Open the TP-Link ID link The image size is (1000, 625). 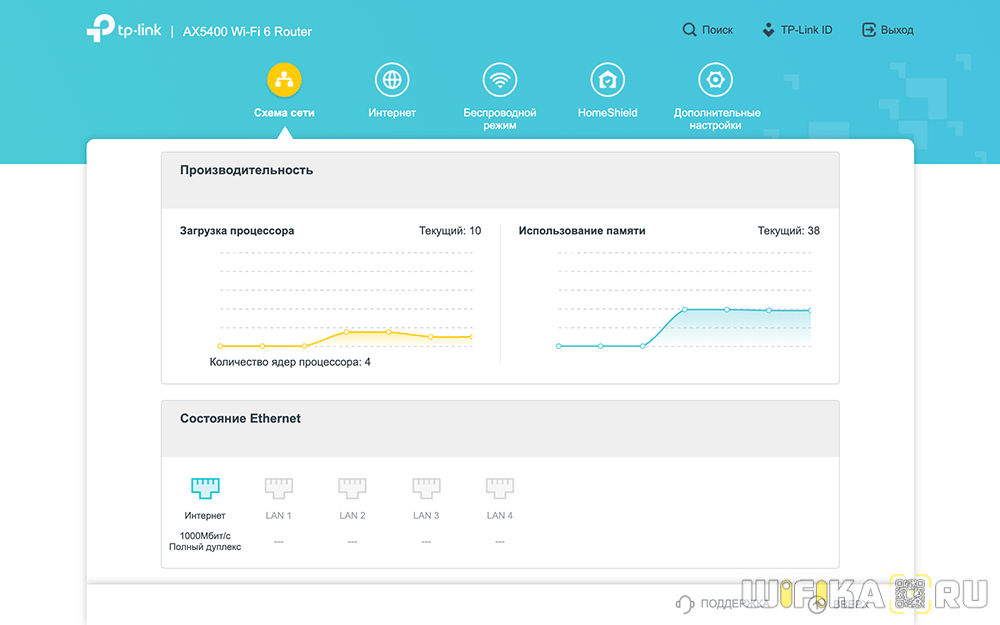pyautogui.click(x=796, y=30)
